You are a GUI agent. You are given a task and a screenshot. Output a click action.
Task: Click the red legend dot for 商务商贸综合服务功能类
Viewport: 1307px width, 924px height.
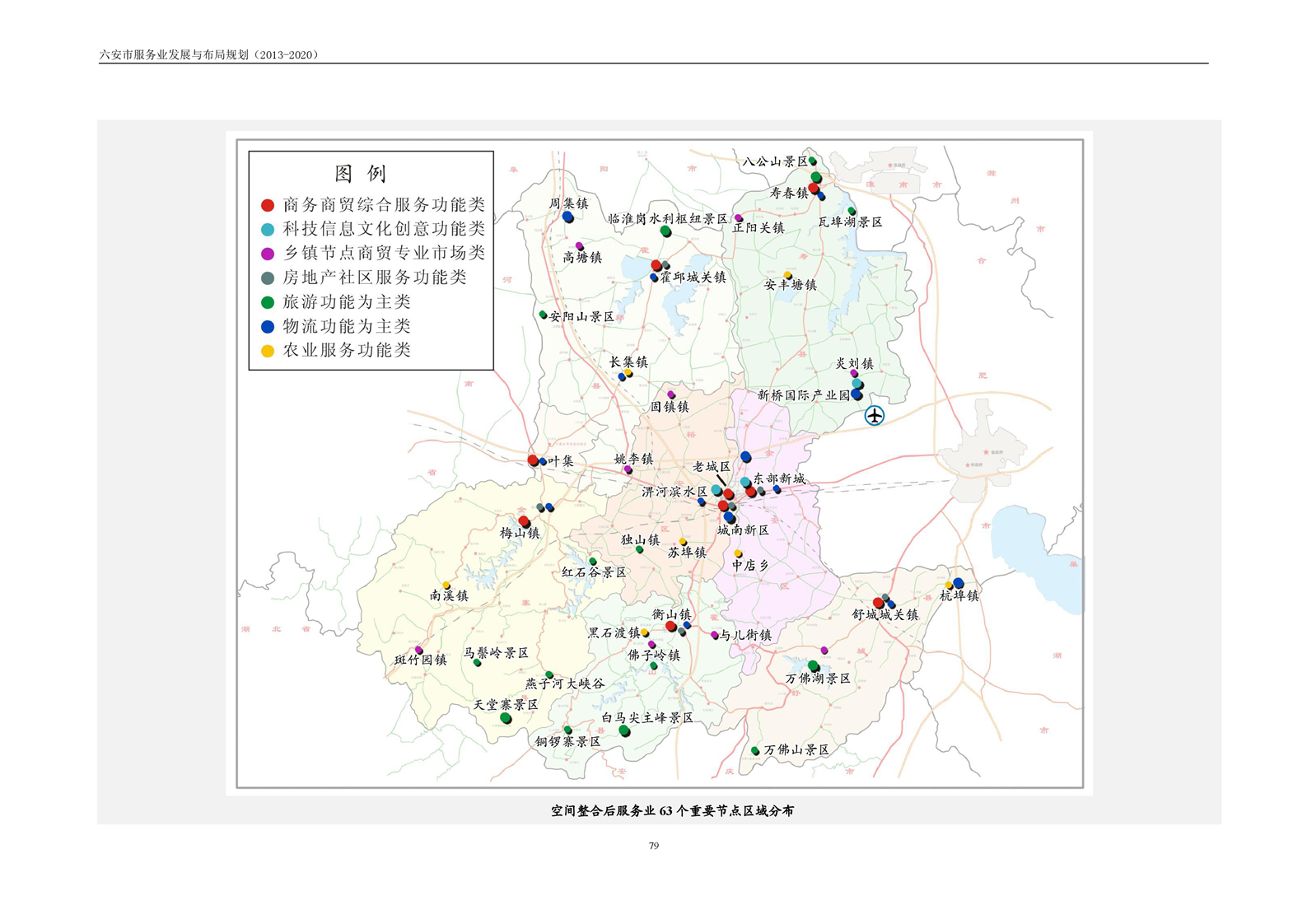pos(268,205)
